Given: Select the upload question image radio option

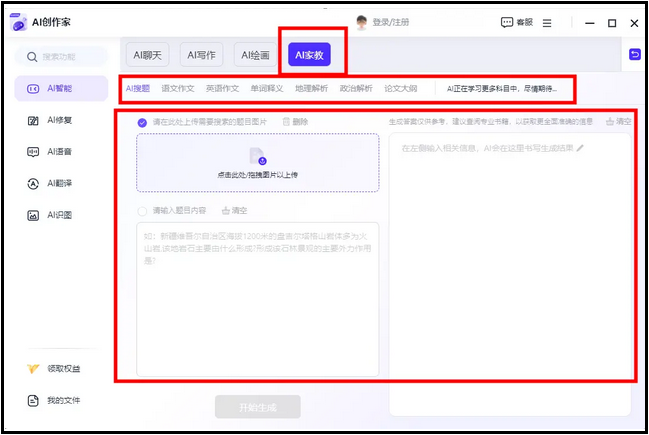Looking at the screenshot, I should [142, 122].
